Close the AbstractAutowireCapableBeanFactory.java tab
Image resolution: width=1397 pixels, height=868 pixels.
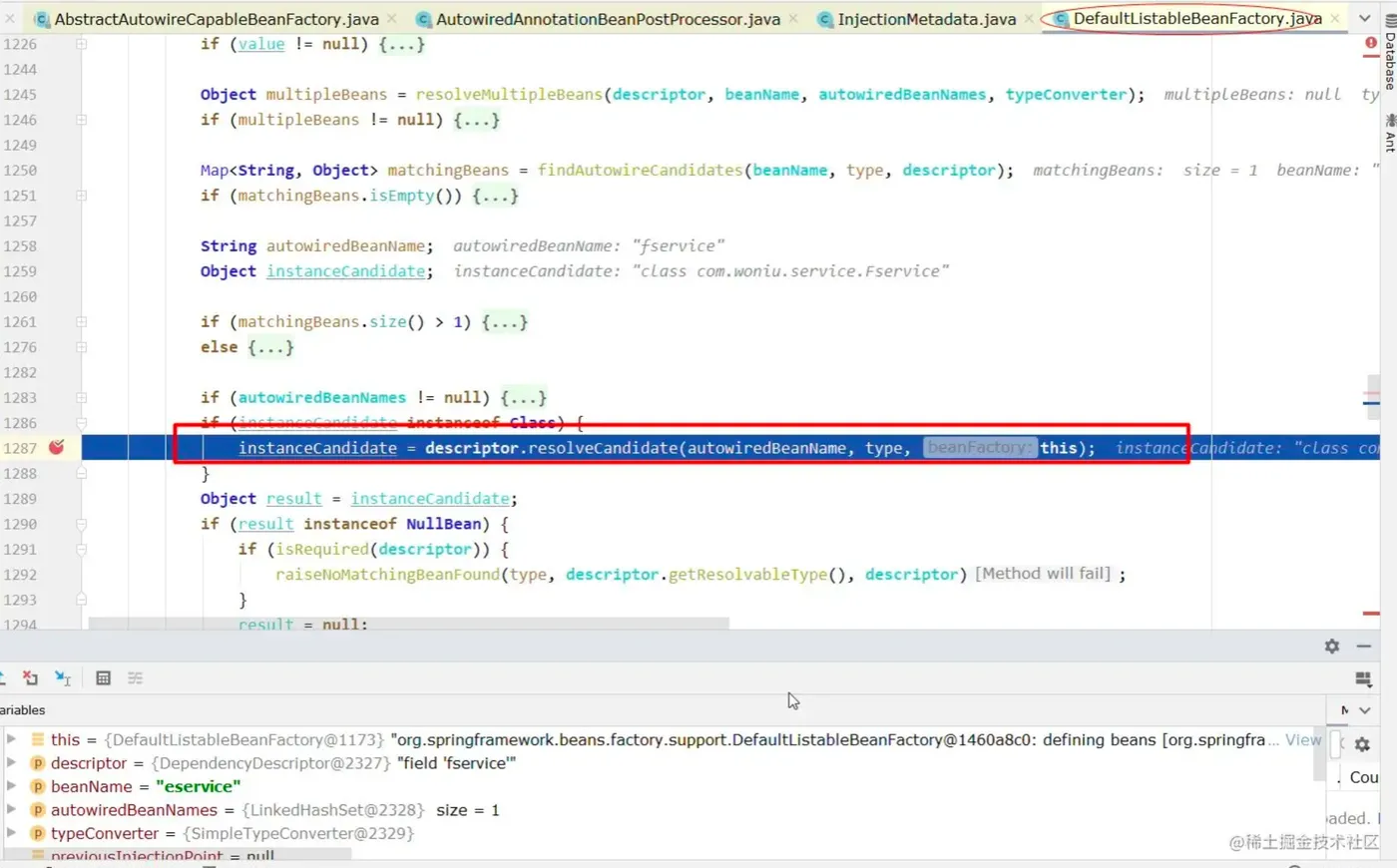[x=392, y=19]
